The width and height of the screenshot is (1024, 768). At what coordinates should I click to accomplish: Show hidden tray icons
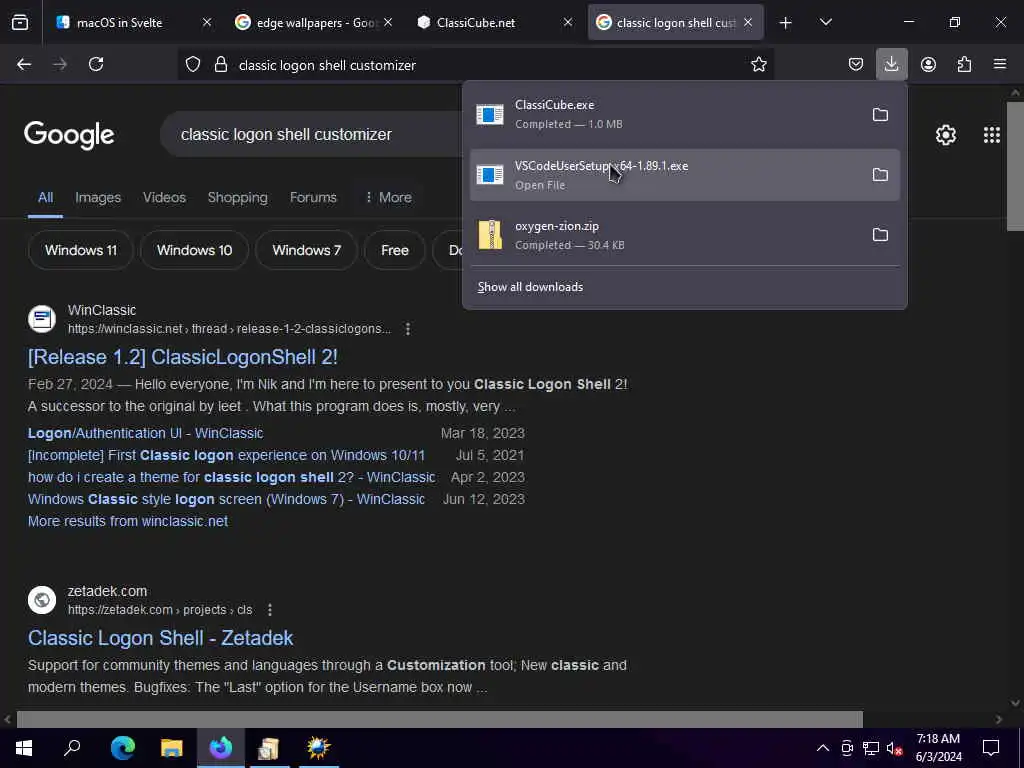coord(823,748)
